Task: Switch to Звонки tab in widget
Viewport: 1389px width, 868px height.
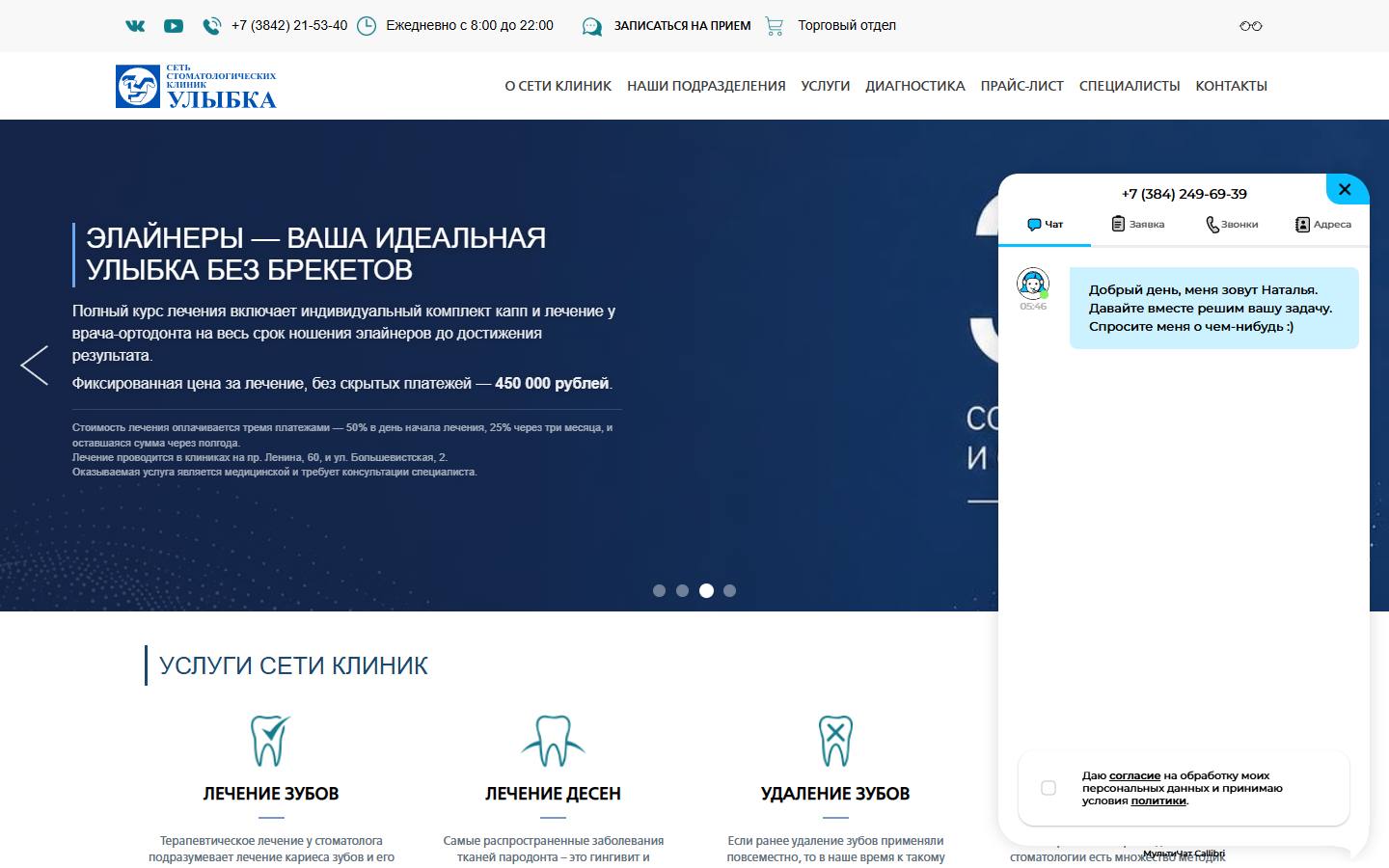Action: (1232, 225)
